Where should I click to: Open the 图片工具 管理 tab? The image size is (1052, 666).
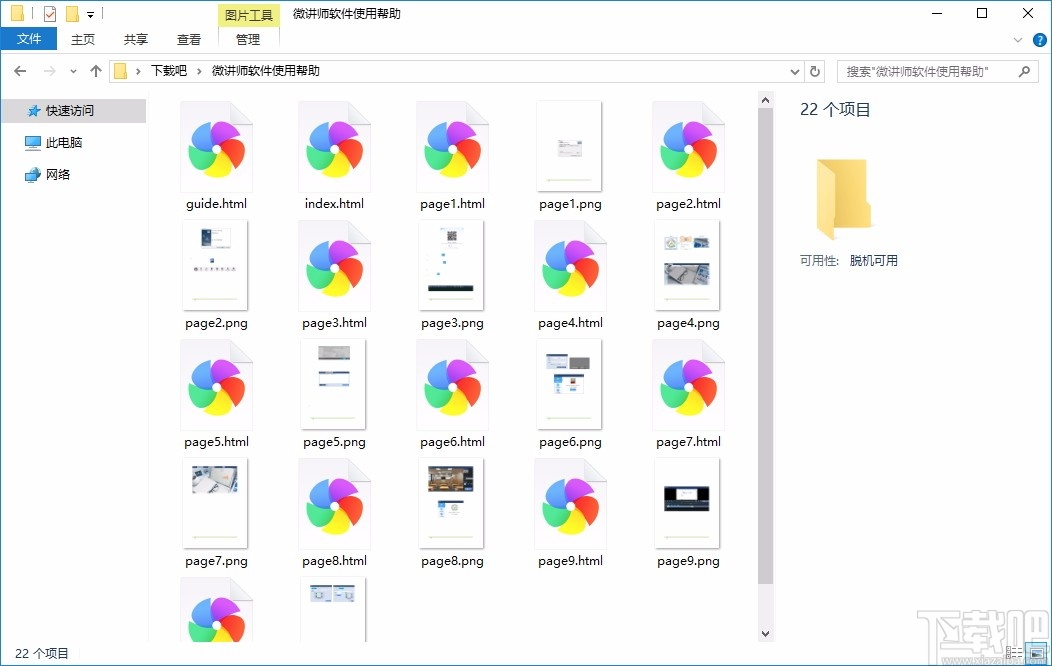tap(247, 40)
